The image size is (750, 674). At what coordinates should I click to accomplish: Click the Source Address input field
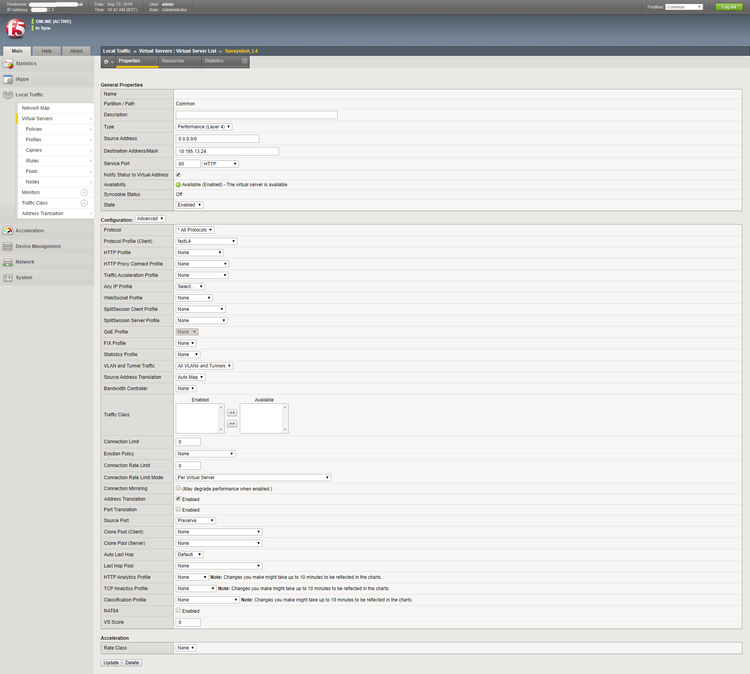pyautogui.click(x=218, y=139)
